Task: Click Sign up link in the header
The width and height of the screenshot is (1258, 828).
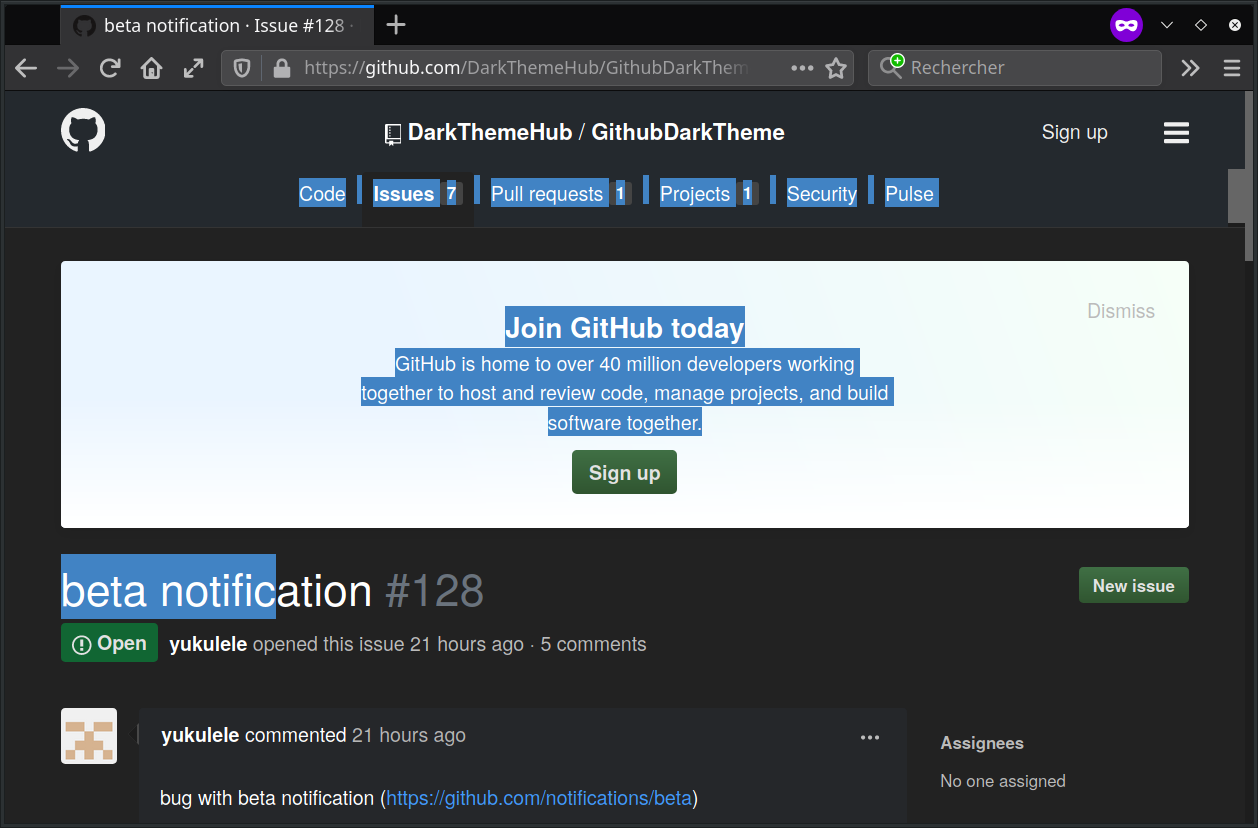Action: click(x=1074, y=132)
